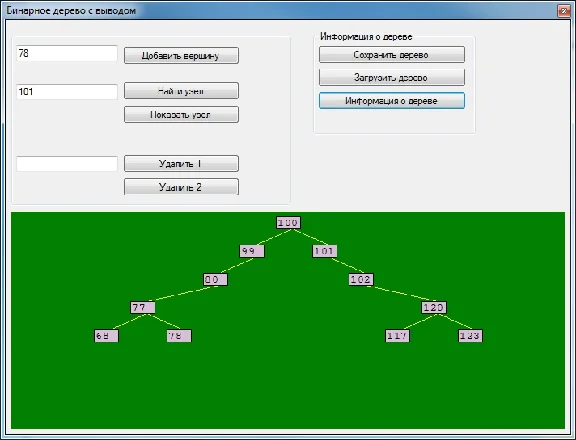
Task: Select leaf node 133
Action: pos(470,336)
